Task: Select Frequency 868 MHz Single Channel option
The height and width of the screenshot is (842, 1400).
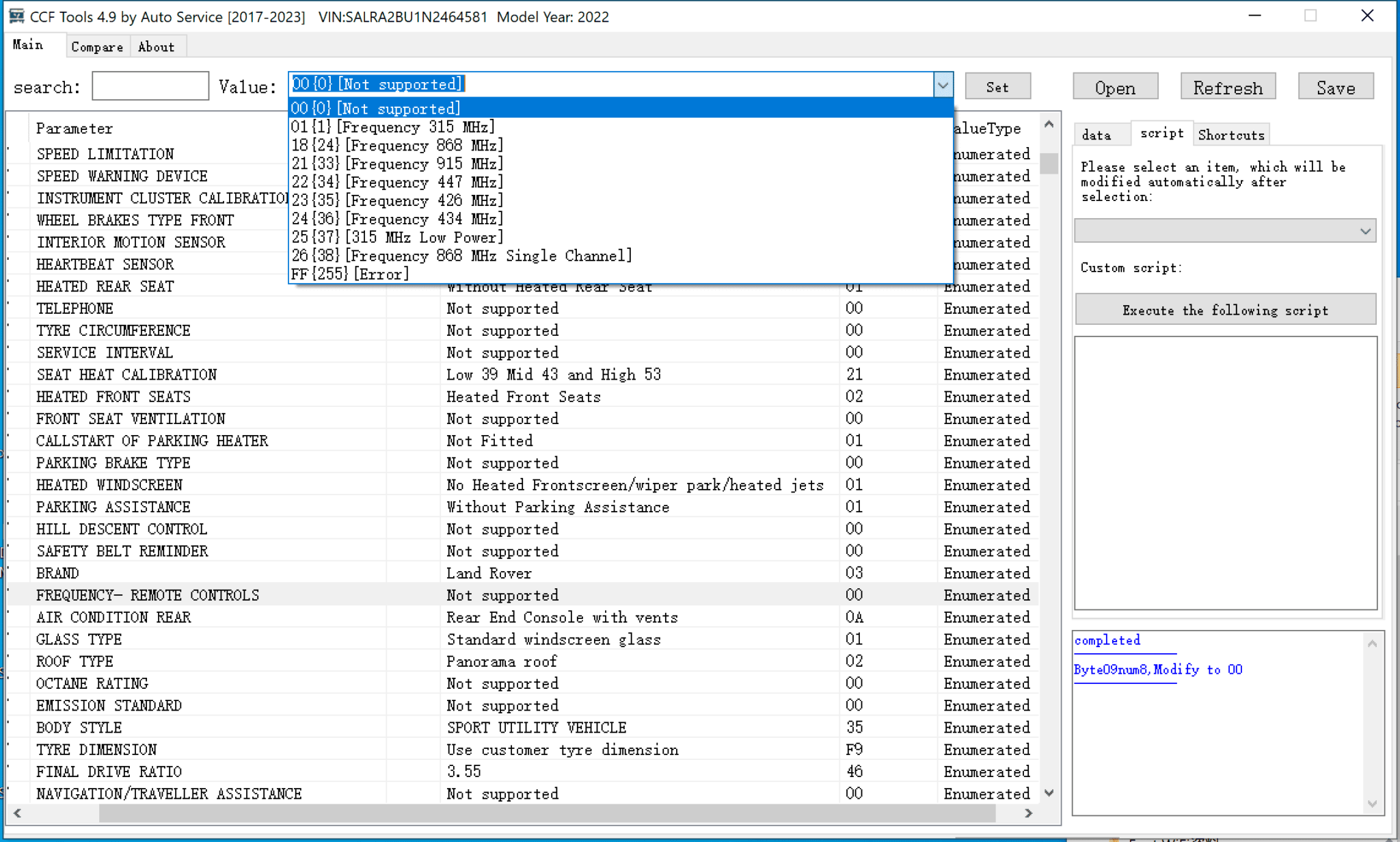Action: coord(461,256)
